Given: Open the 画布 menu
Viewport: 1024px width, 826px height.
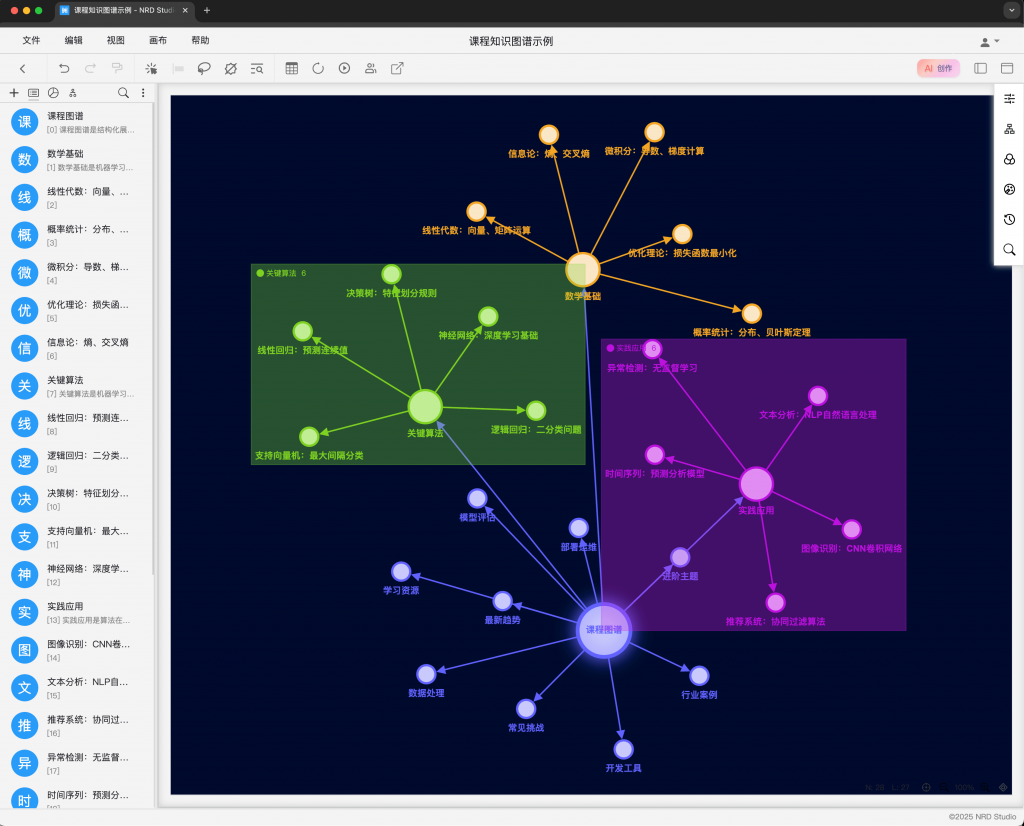Looking at the screenshot, I should click(158, 41).
